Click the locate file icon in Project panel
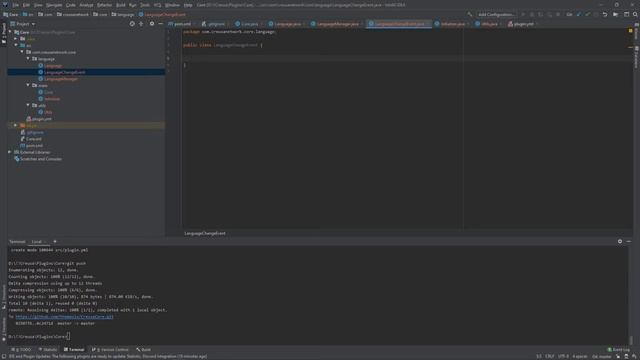 (132, 24)
